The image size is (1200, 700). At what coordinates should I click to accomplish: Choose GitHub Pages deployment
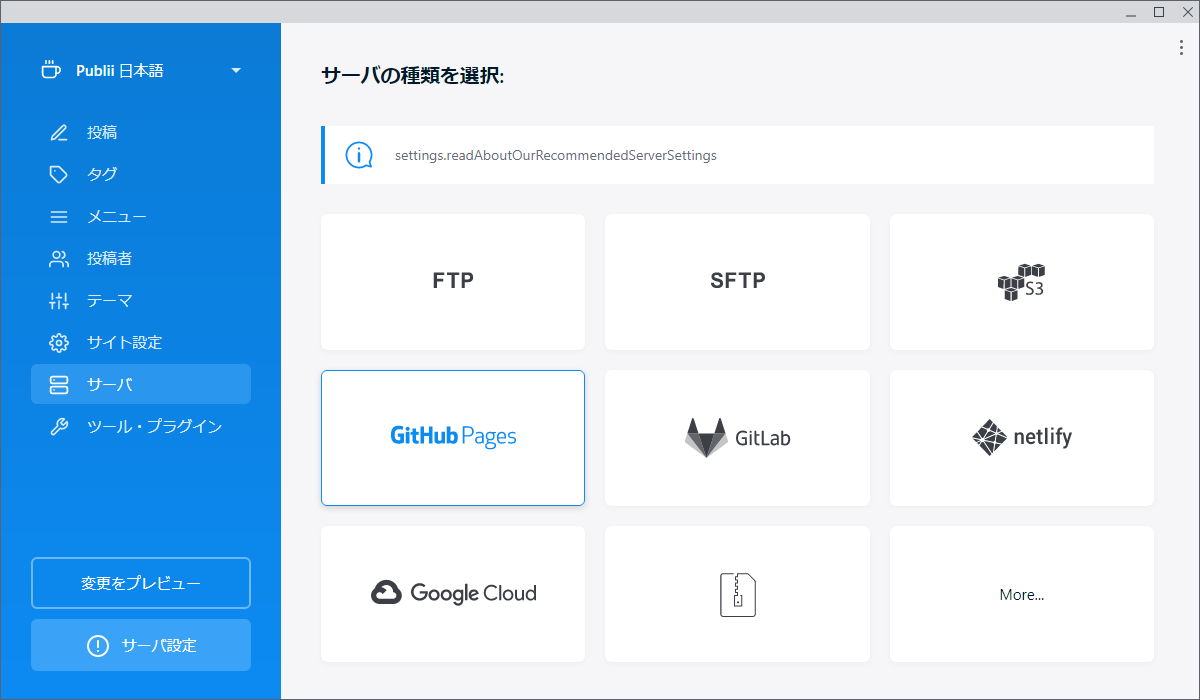(x=452, y=437)
